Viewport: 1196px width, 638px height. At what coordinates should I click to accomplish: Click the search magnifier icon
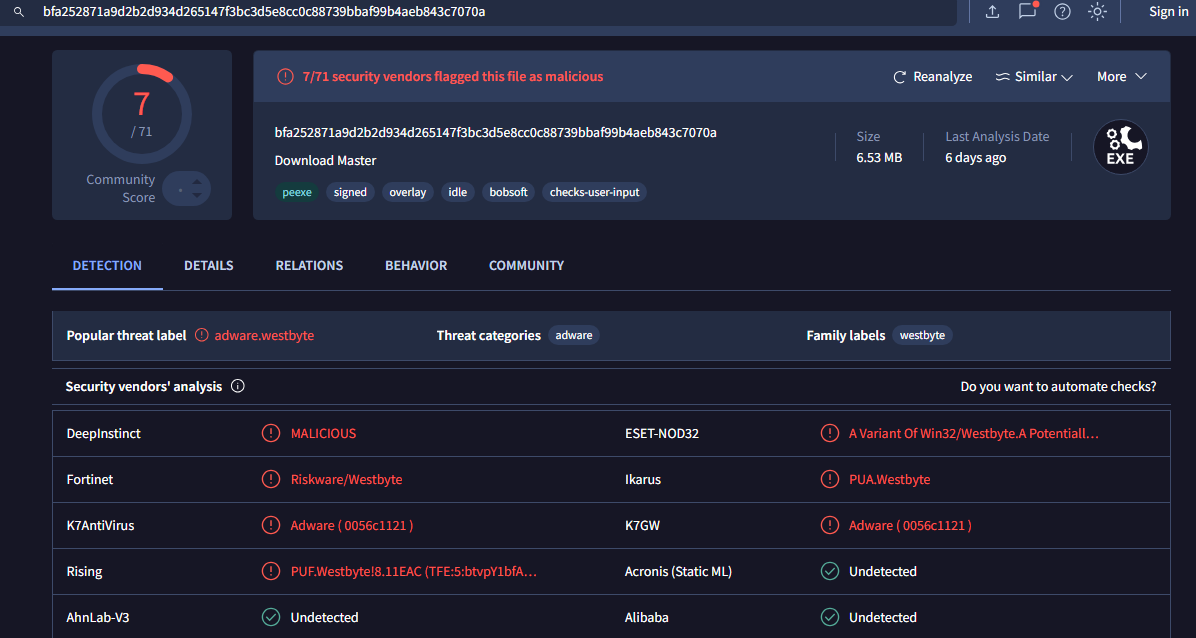(x=19, y=12)
